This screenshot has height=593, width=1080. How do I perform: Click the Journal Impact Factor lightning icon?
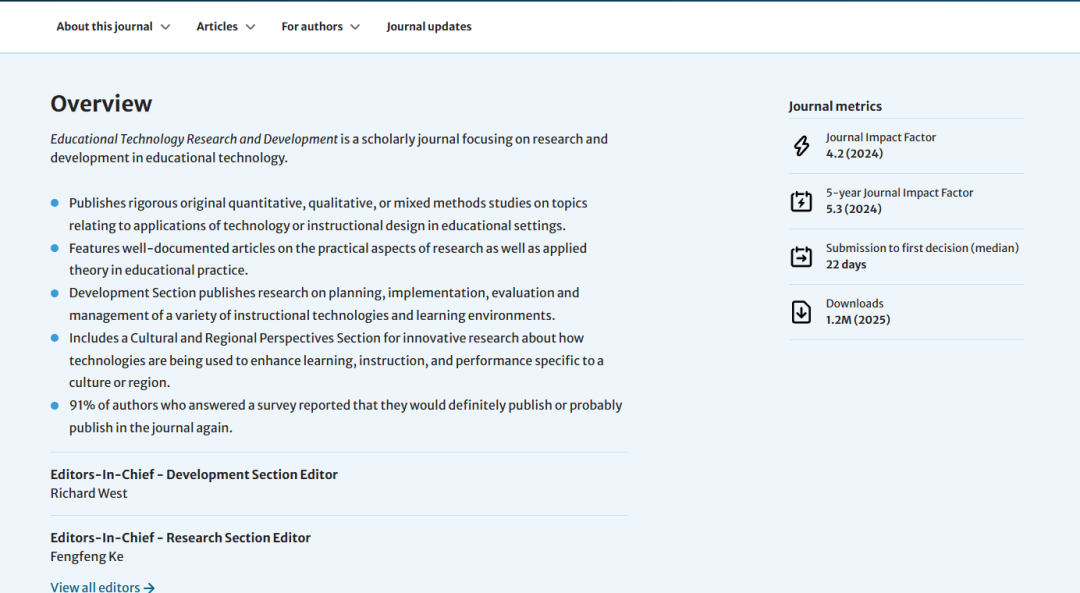tap(801, 146)
